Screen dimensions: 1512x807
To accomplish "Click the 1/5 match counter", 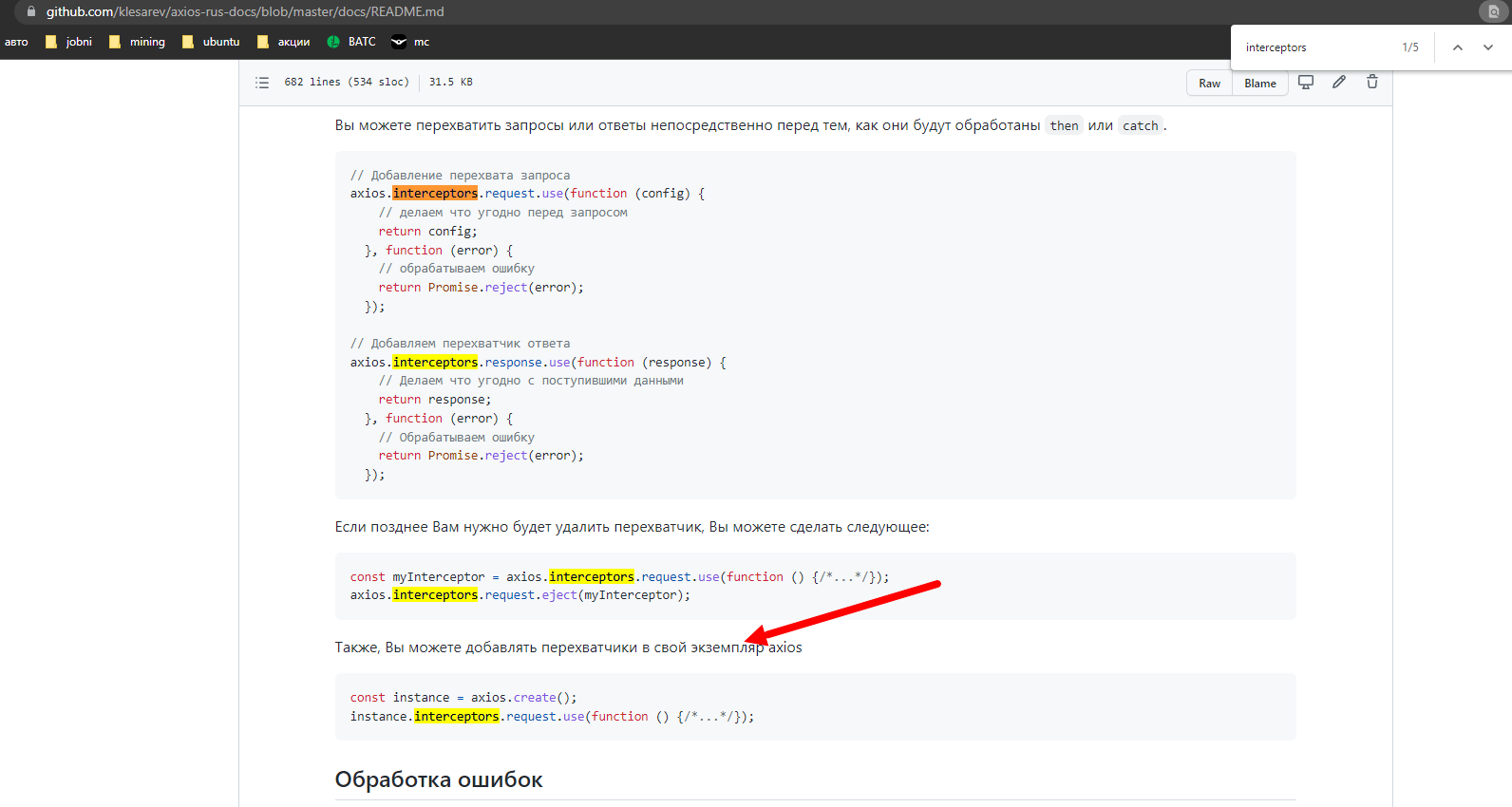I will point(1410,47).
